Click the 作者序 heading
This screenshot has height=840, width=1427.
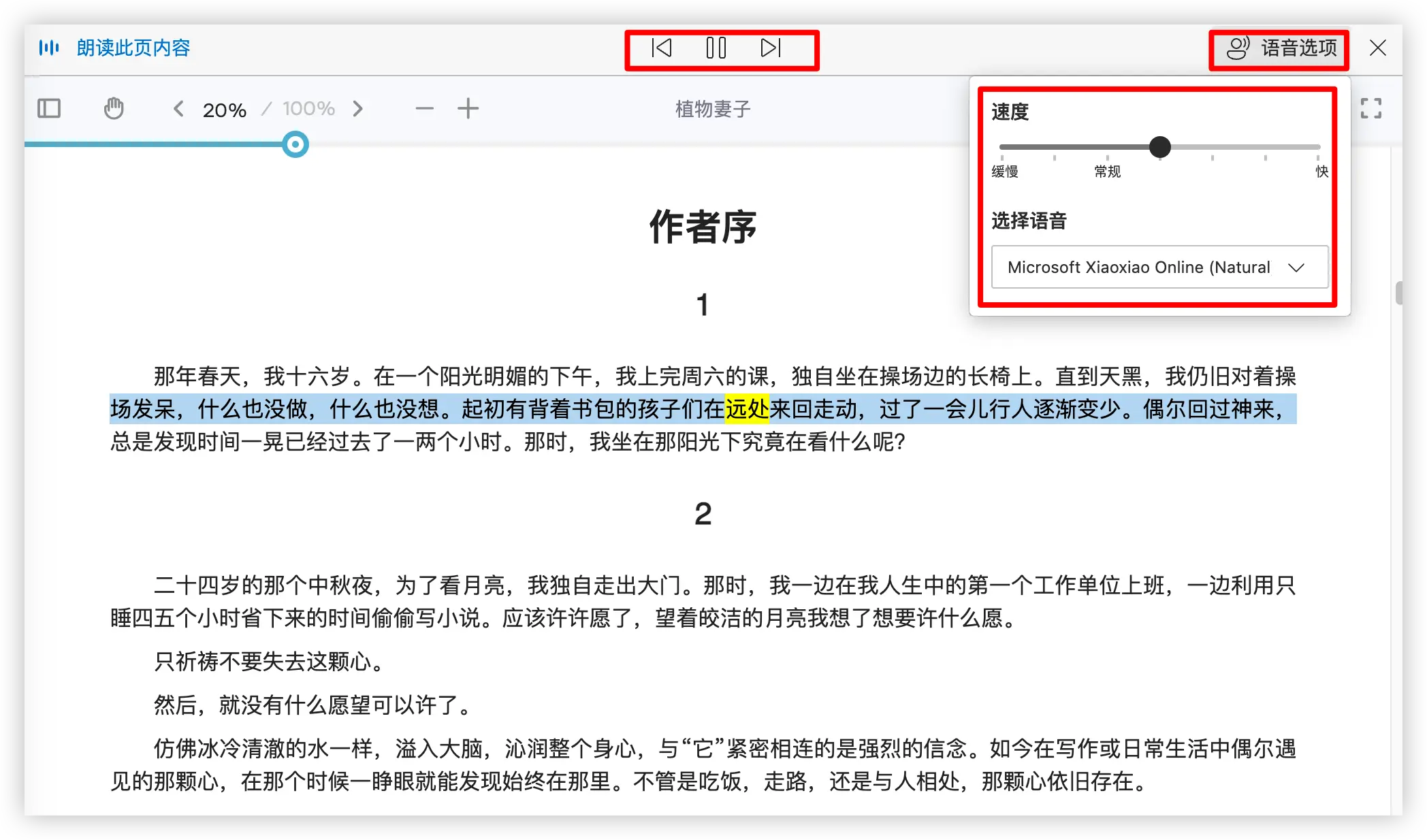pyautogui.click(x=703, y=227)
